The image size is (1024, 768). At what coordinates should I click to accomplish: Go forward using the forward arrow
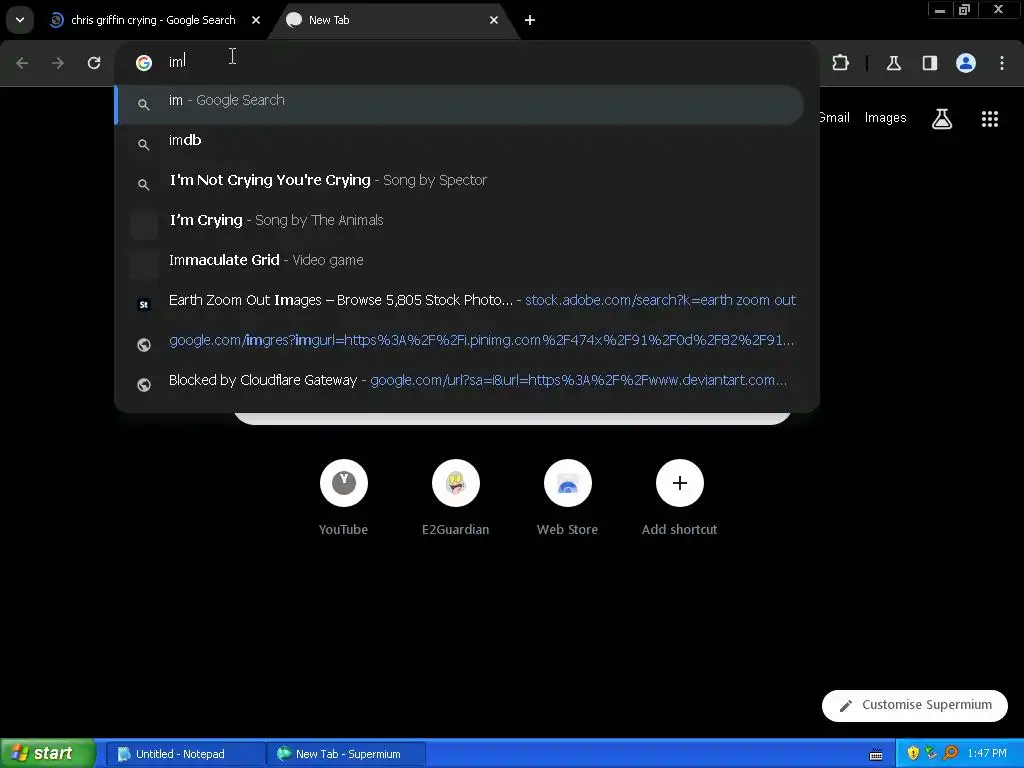[x=58, y=63]
